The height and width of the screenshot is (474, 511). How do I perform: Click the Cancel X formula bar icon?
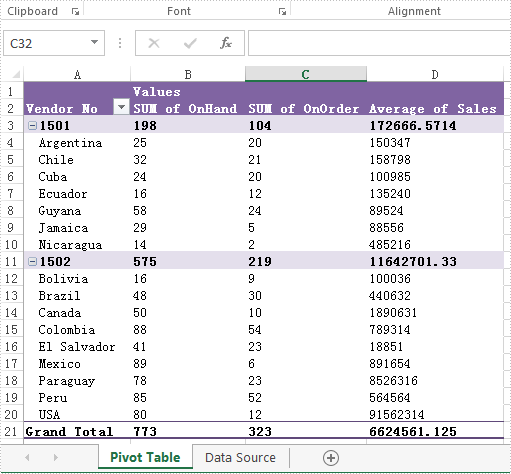pos(154,43)
